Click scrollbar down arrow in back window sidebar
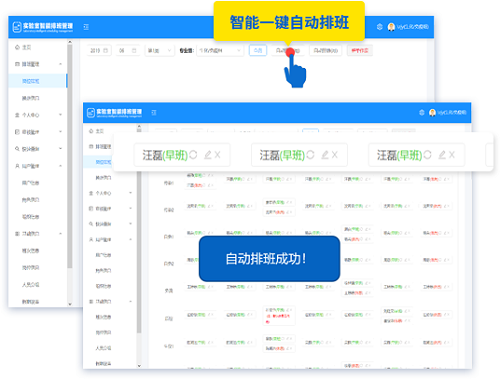Viewport: 500px width, 379px height. pos(70,304)
